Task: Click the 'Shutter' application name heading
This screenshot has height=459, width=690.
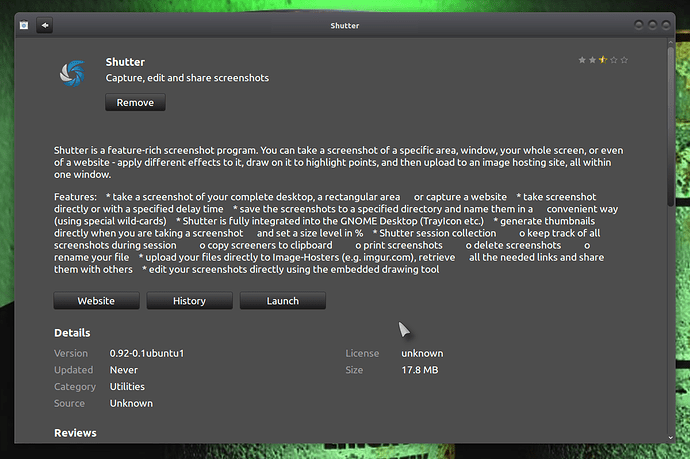Action: tap(125, 62)
